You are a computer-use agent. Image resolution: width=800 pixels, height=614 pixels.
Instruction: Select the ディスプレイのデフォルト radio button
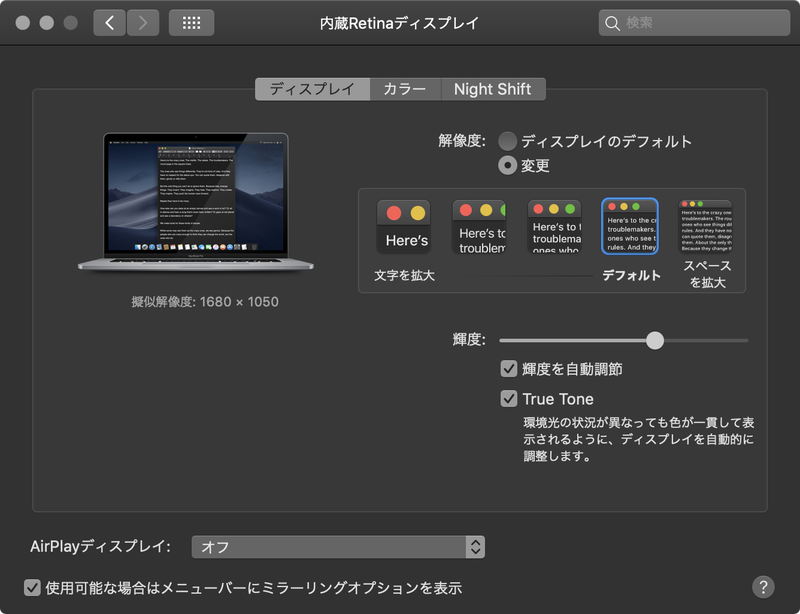click(x=508, y=141)
